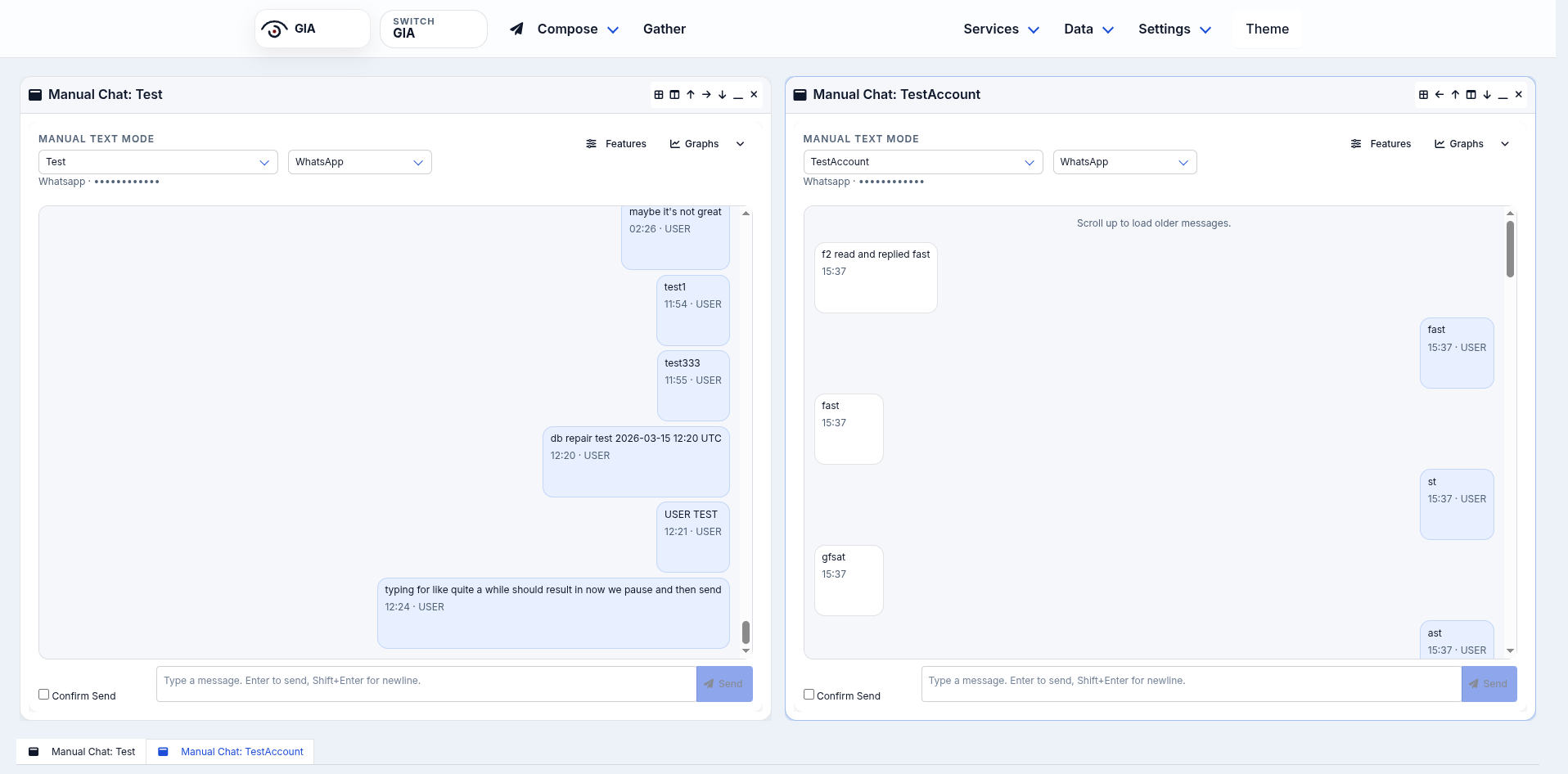This screenshot has width=1568, height=774.
Task: Click the up-arrow icon in Test chat titlebar
Action: tap(690, 95)
